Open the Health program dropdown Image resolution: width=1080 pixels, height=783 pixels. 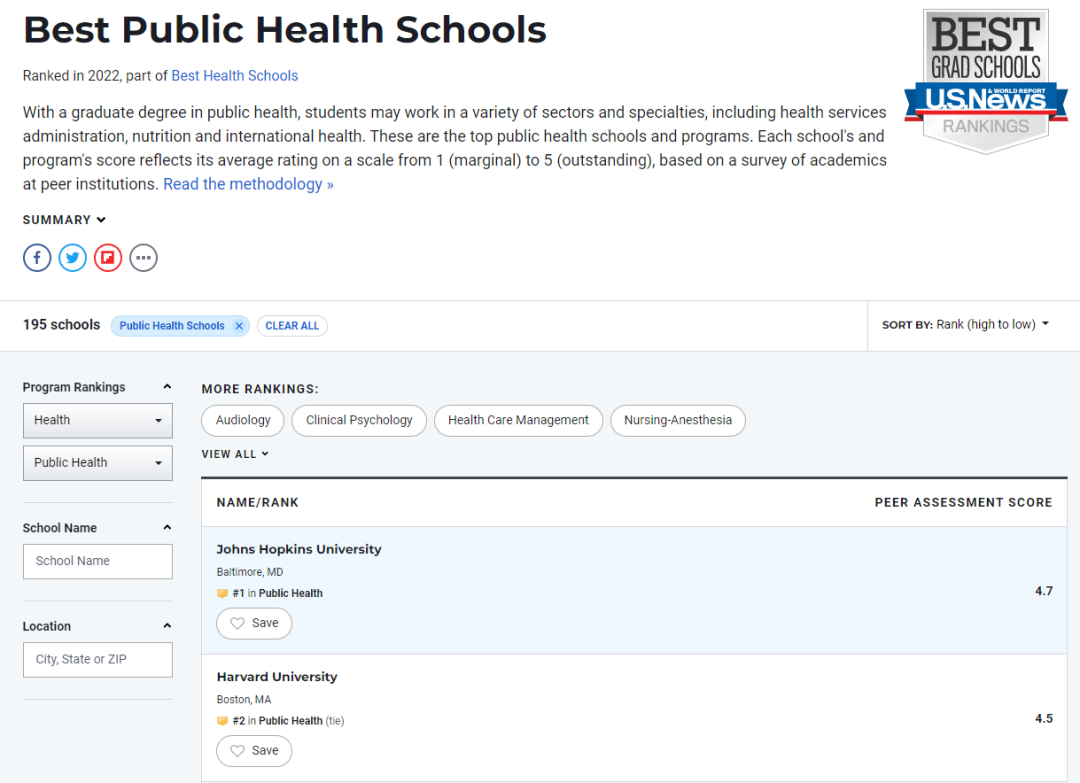click(x=98, y=420)
